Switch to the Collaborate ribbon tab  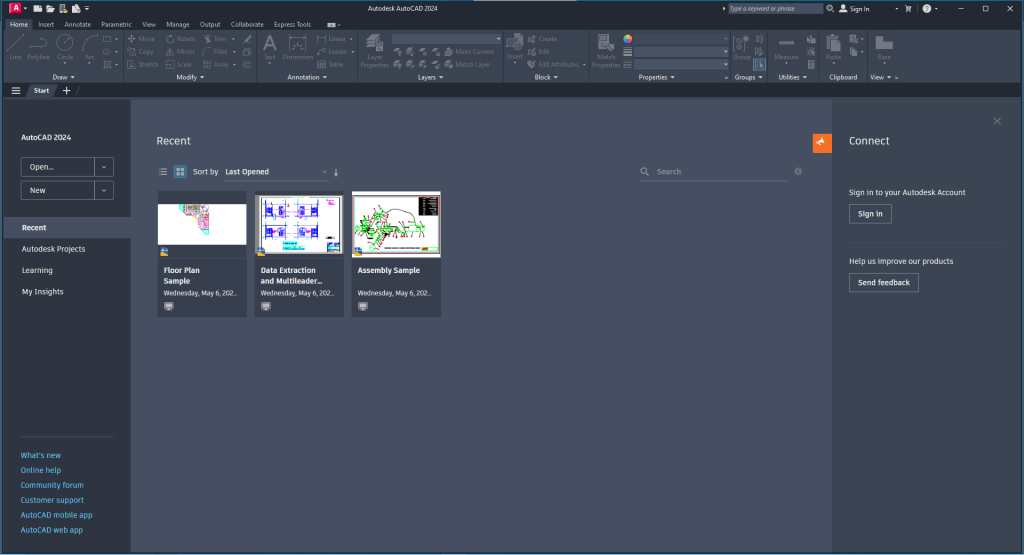pos(247,24)
